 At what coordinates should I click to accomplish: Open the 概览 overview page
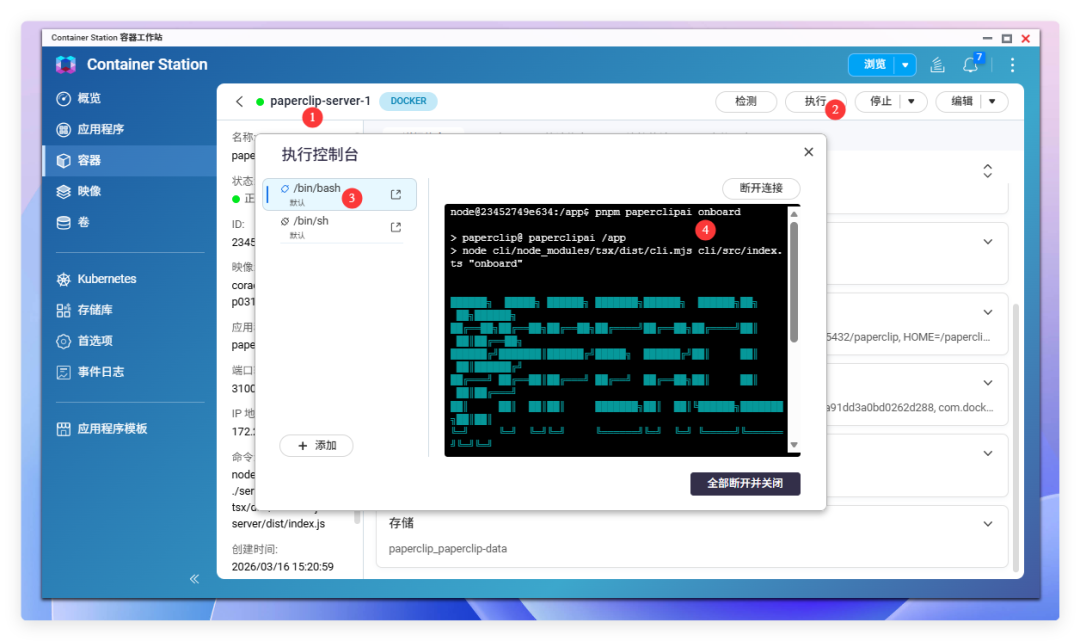pyautogui.click(x=129, y=98)
